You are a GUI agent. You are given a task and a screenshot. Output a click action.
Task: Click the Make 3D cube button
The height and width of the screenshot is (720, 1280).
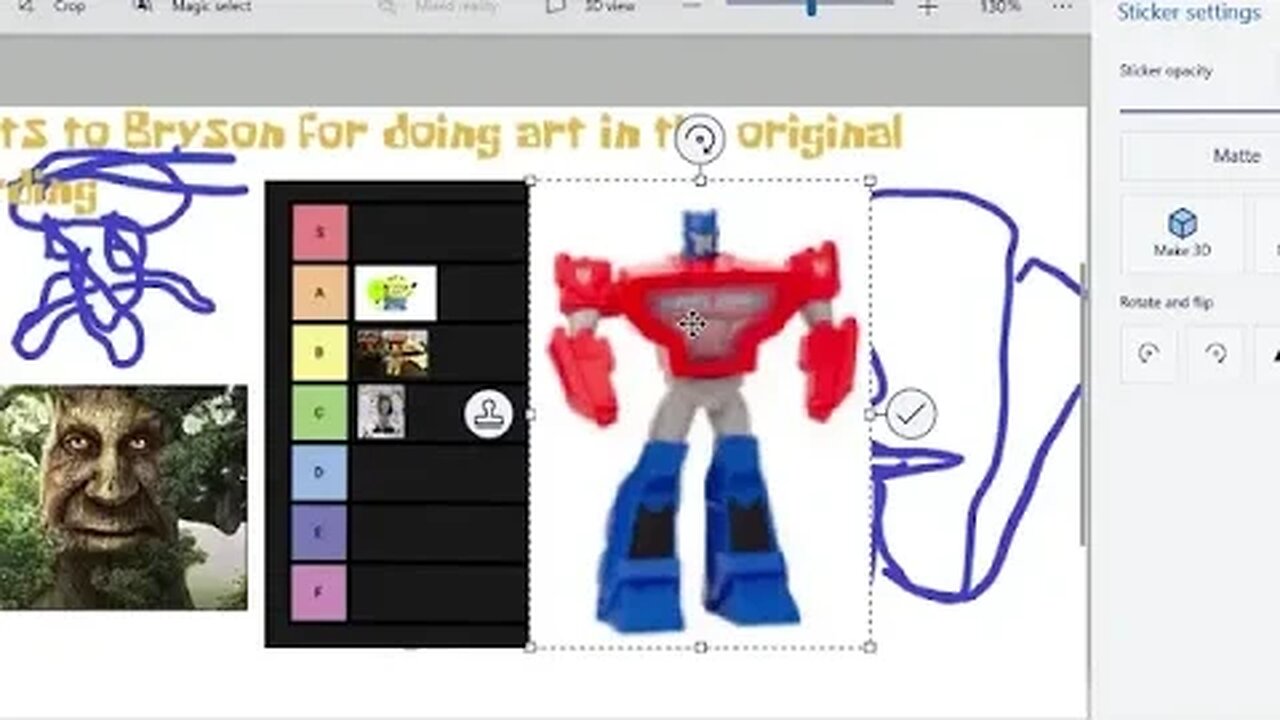(x=1182, y=234)
